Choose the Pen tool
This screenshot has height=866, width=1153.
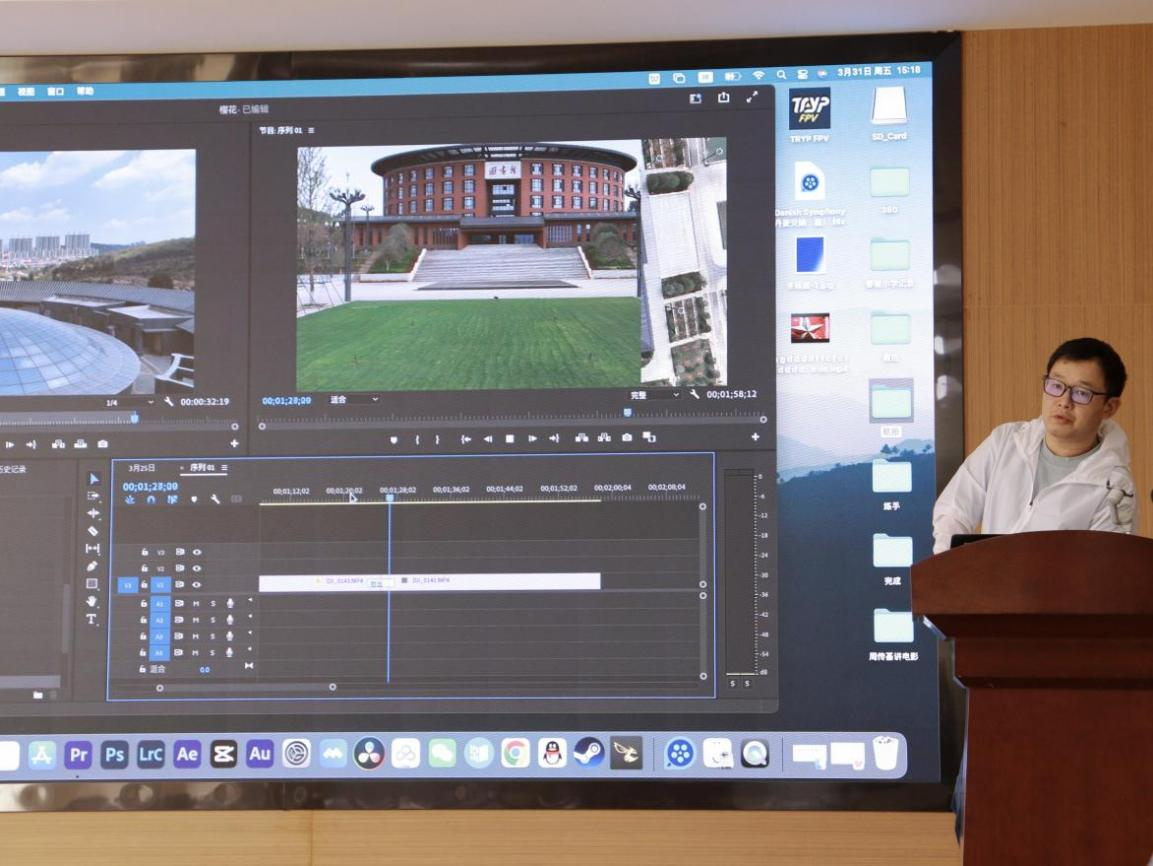93,566
